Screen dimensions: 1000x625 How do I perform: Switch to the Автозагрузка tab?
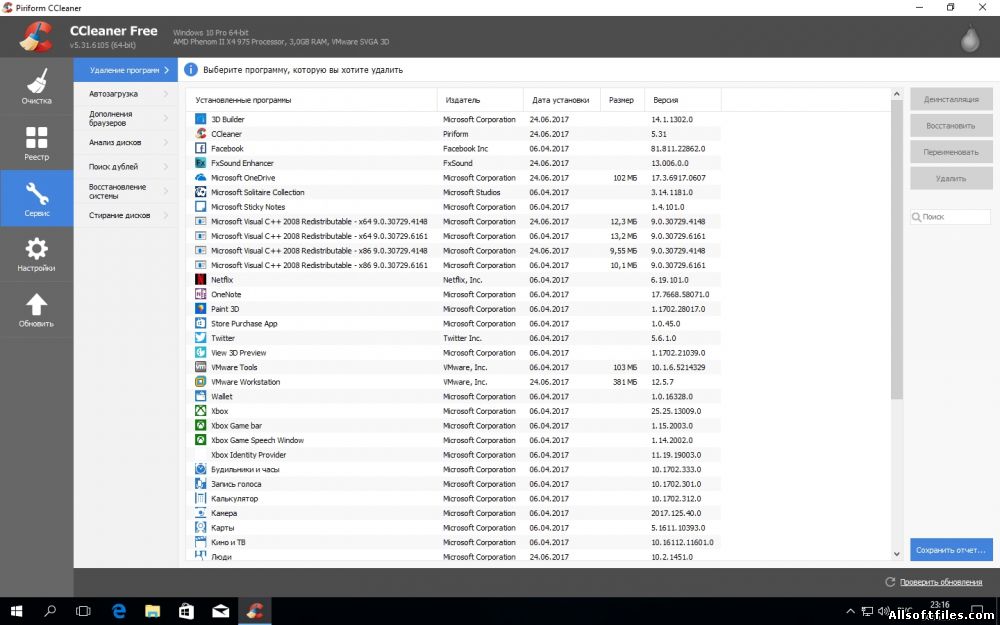tap(126, 94)
